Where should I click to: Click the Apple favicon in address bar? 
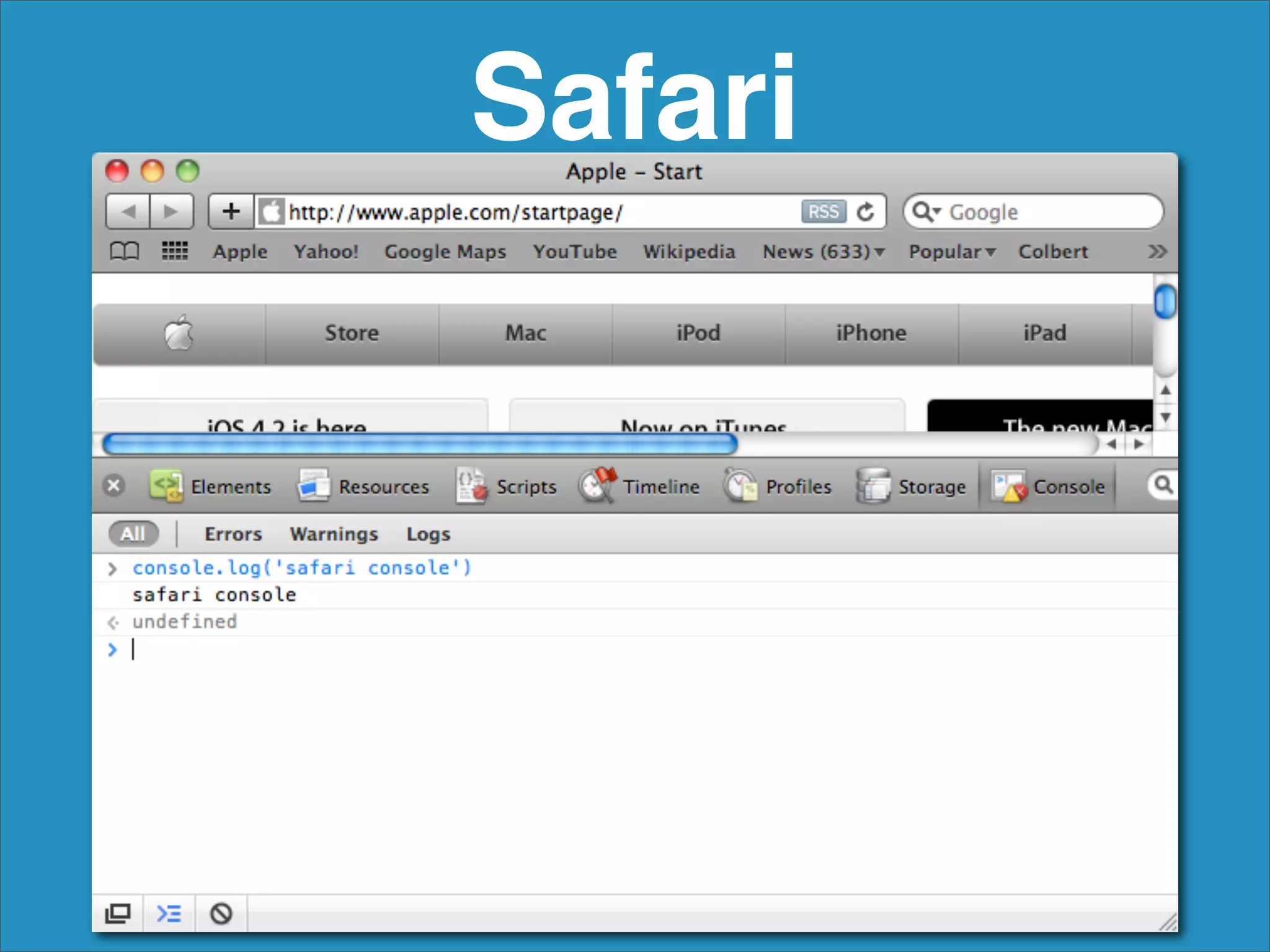click(x=270, y=212)
